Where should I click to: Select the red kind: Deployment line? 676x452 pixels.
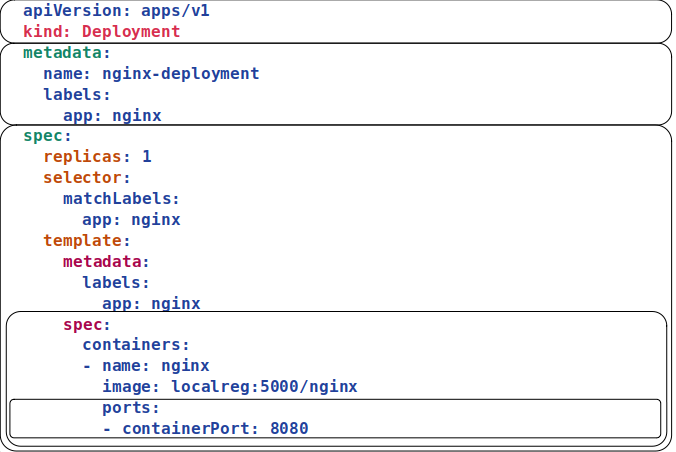point(101,32)
